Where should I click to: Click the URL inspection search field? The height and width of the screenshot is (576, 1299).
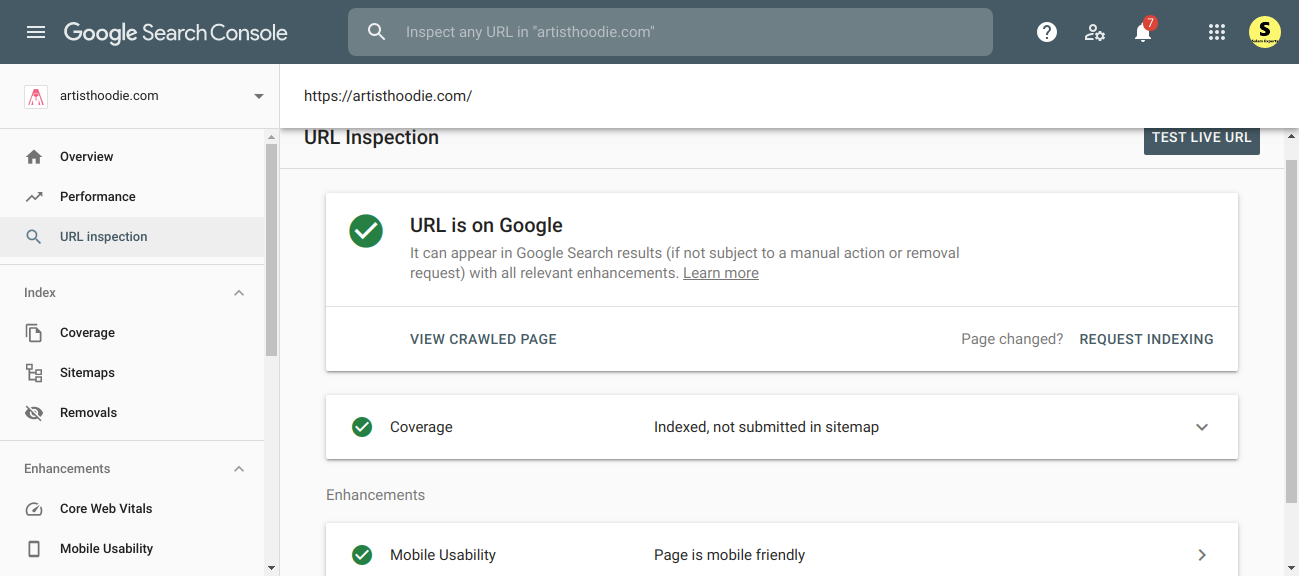pos(670,32)
